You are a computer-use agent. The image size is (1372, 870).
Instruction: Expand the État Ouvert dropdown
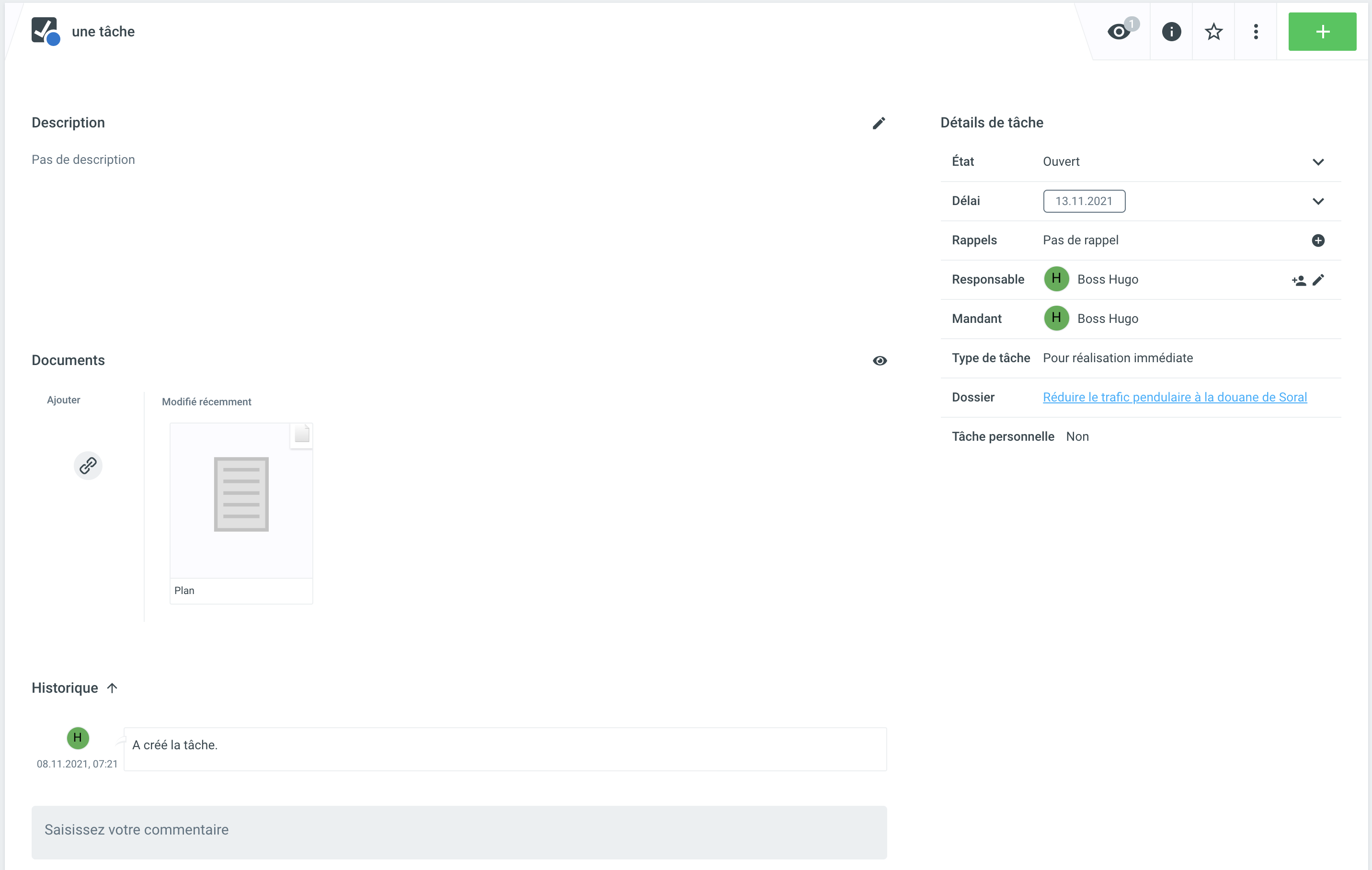[1318, 162]
